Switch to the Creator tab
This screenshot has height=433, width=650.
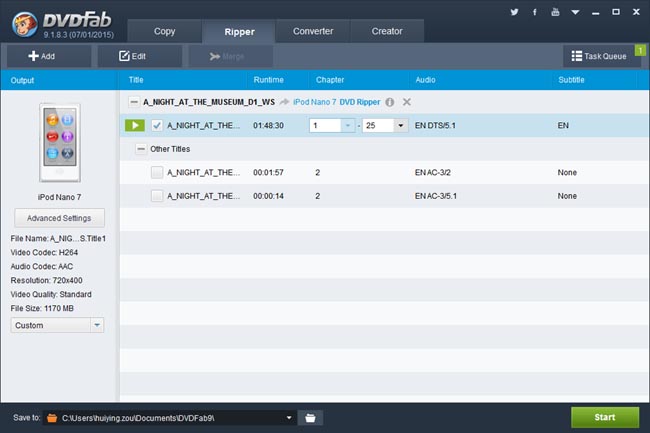387,31
